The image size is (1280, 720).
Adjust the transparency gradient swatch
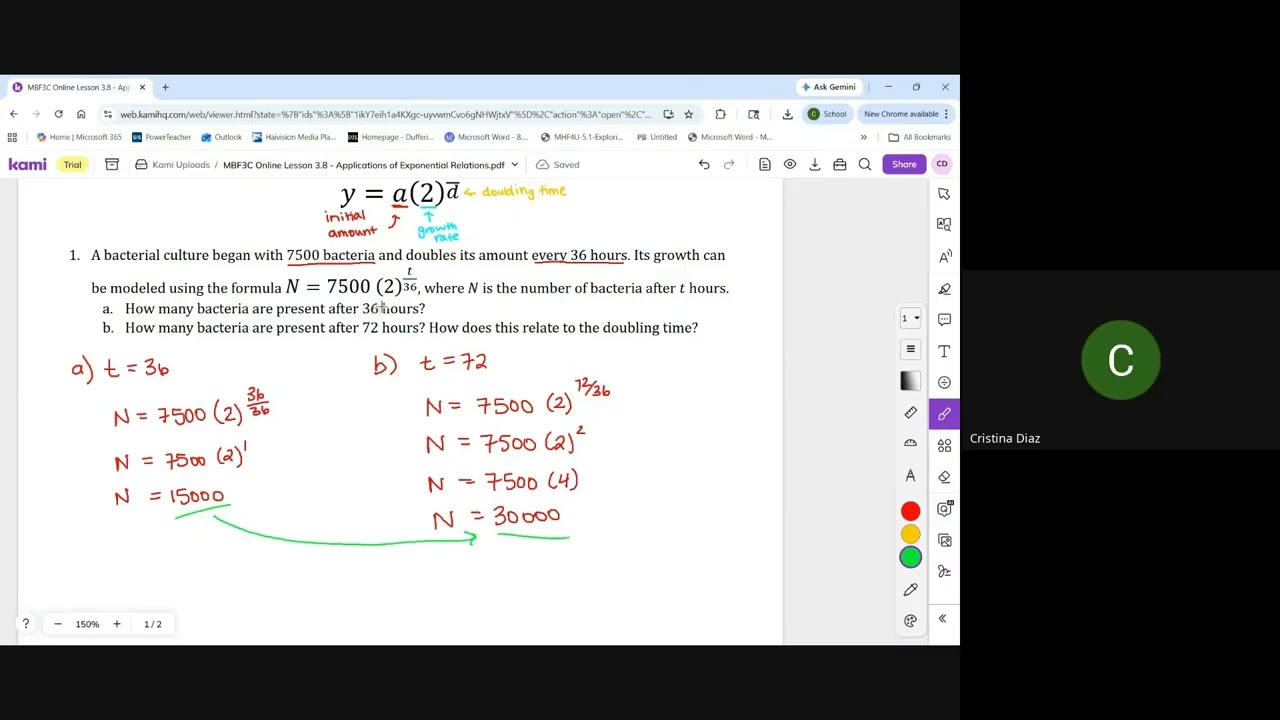(x=910, y=380)
